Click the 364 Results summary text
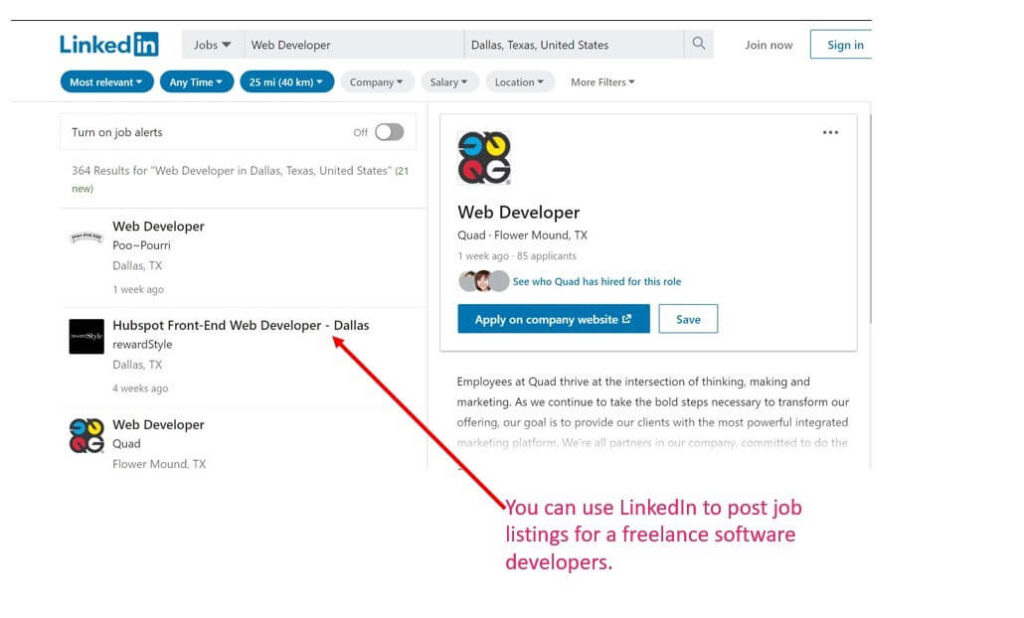The width and height of the screenshot is (1024, 618). click(240, 179)
